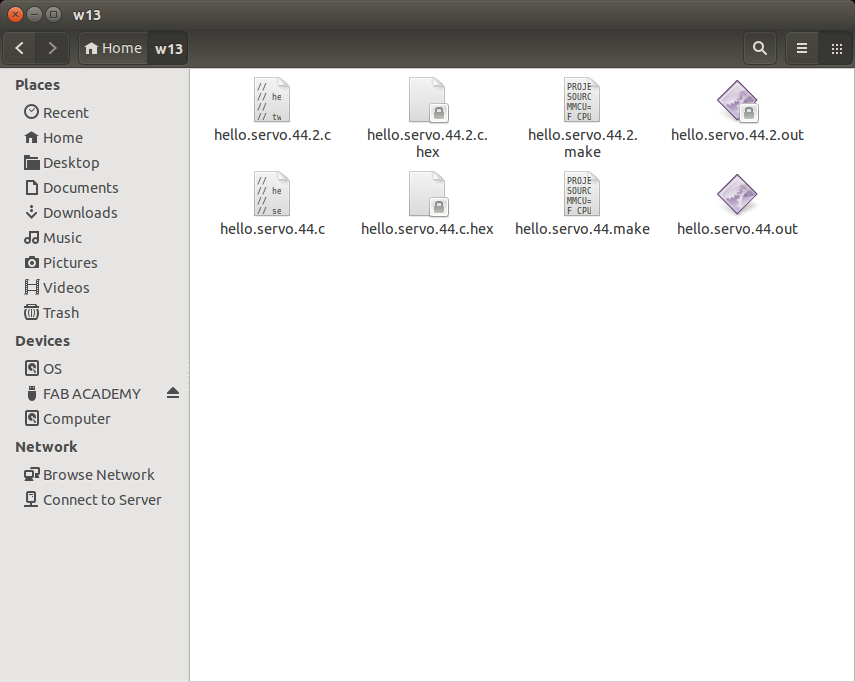Open Home in the sidebar
Screen dimensions: 855x682
click(x=94, y=137)
